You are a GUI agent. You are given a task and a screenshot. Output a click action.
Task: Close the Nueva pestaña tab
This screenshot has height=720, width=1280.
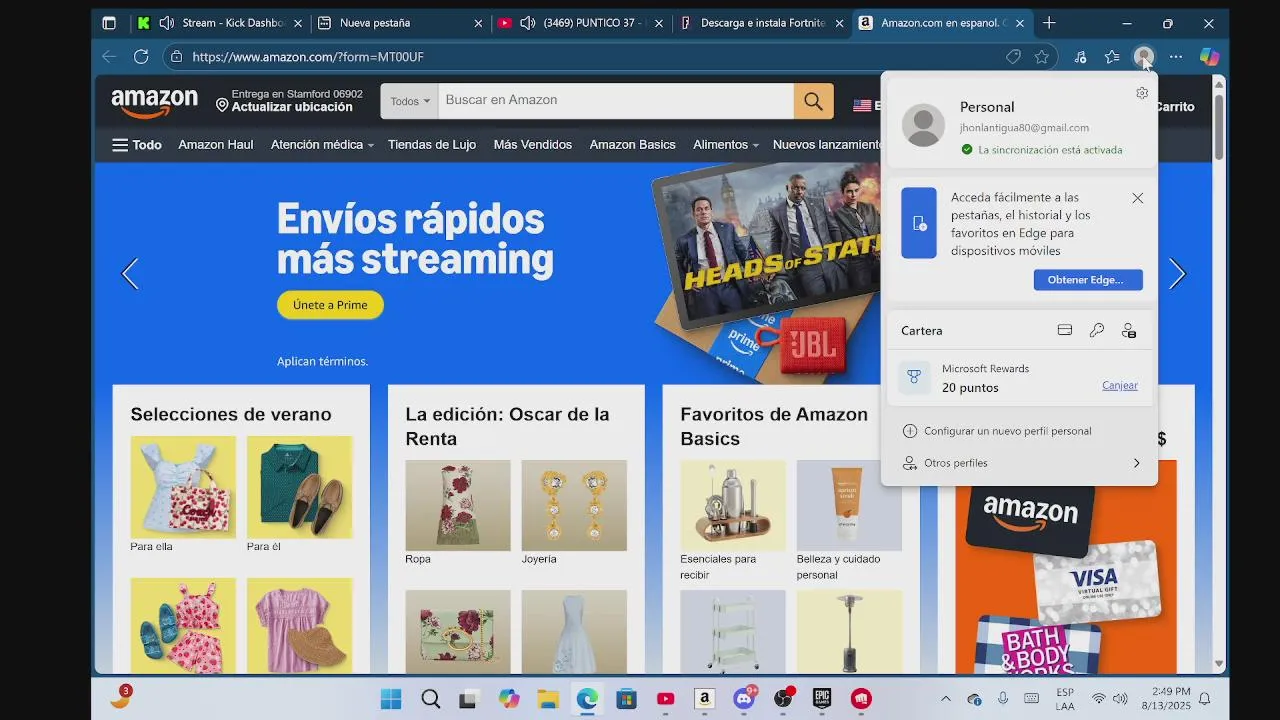click(477, 23)
